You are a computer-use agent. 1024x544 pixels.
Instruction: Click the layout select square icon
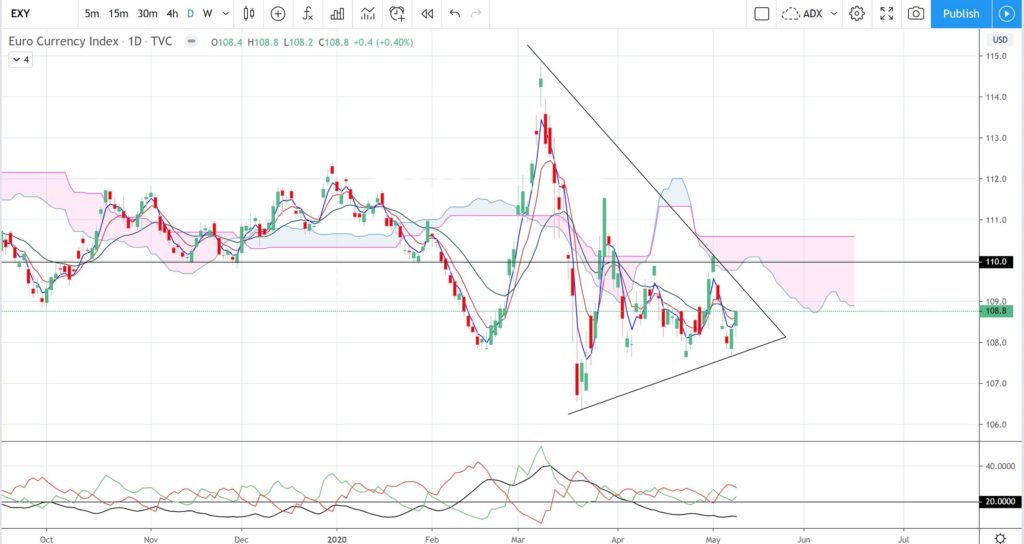tap(761, 13)
